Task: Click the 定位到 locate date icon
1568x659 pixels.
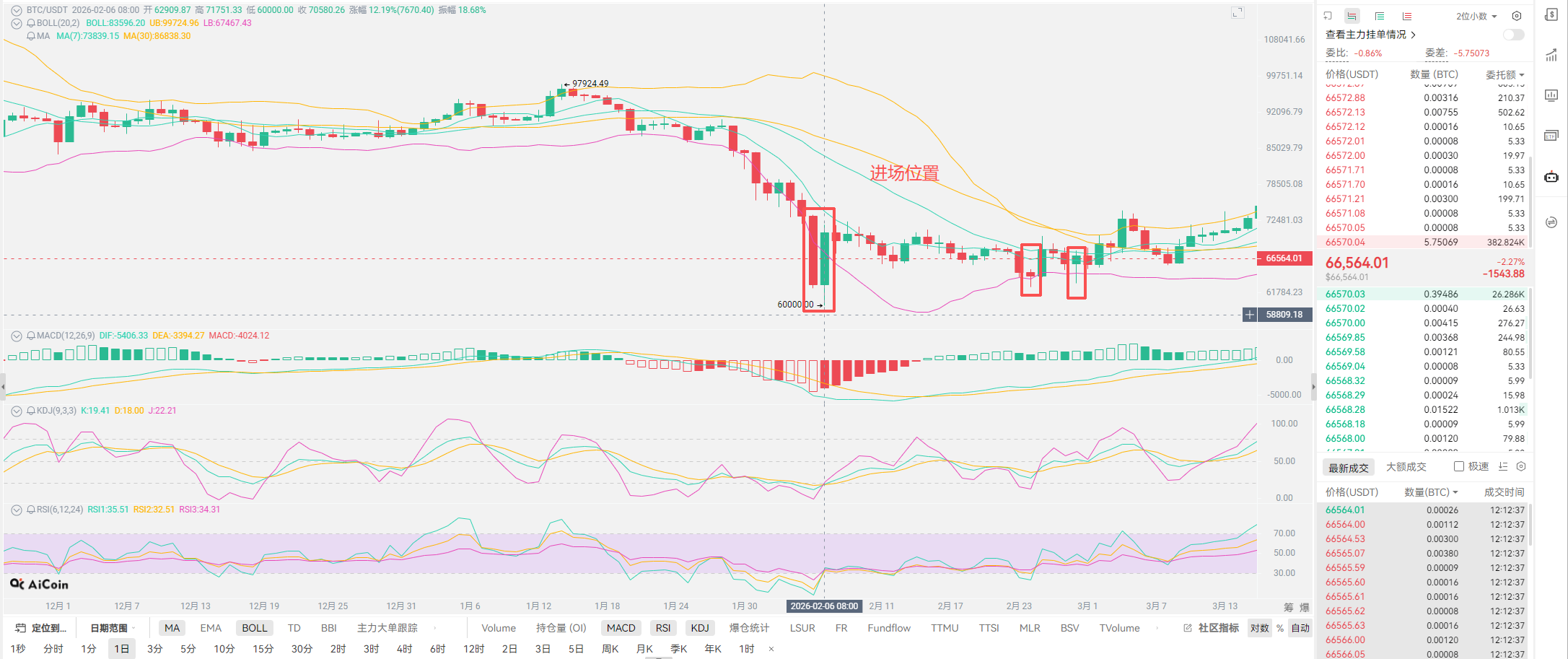Action: 21,628
